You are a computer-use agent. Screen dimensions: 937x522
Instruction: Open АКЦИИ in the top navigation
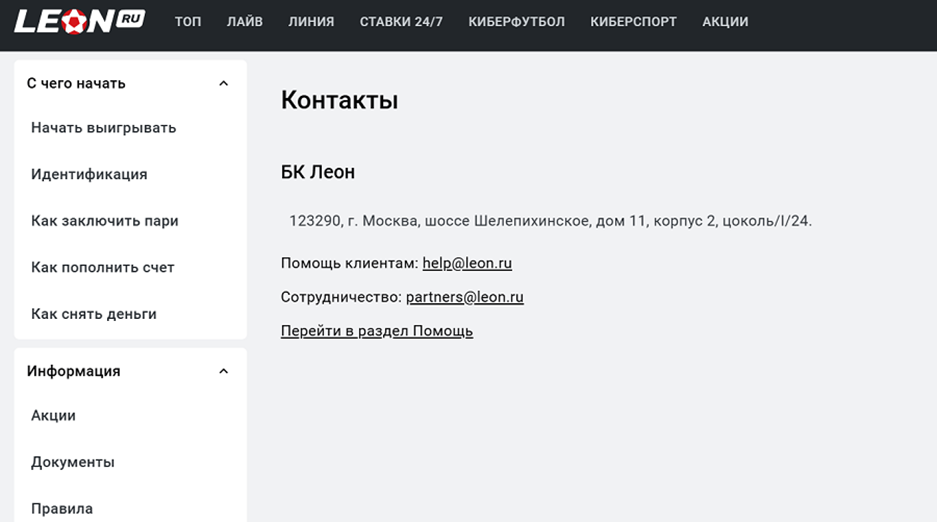[725, 22]
